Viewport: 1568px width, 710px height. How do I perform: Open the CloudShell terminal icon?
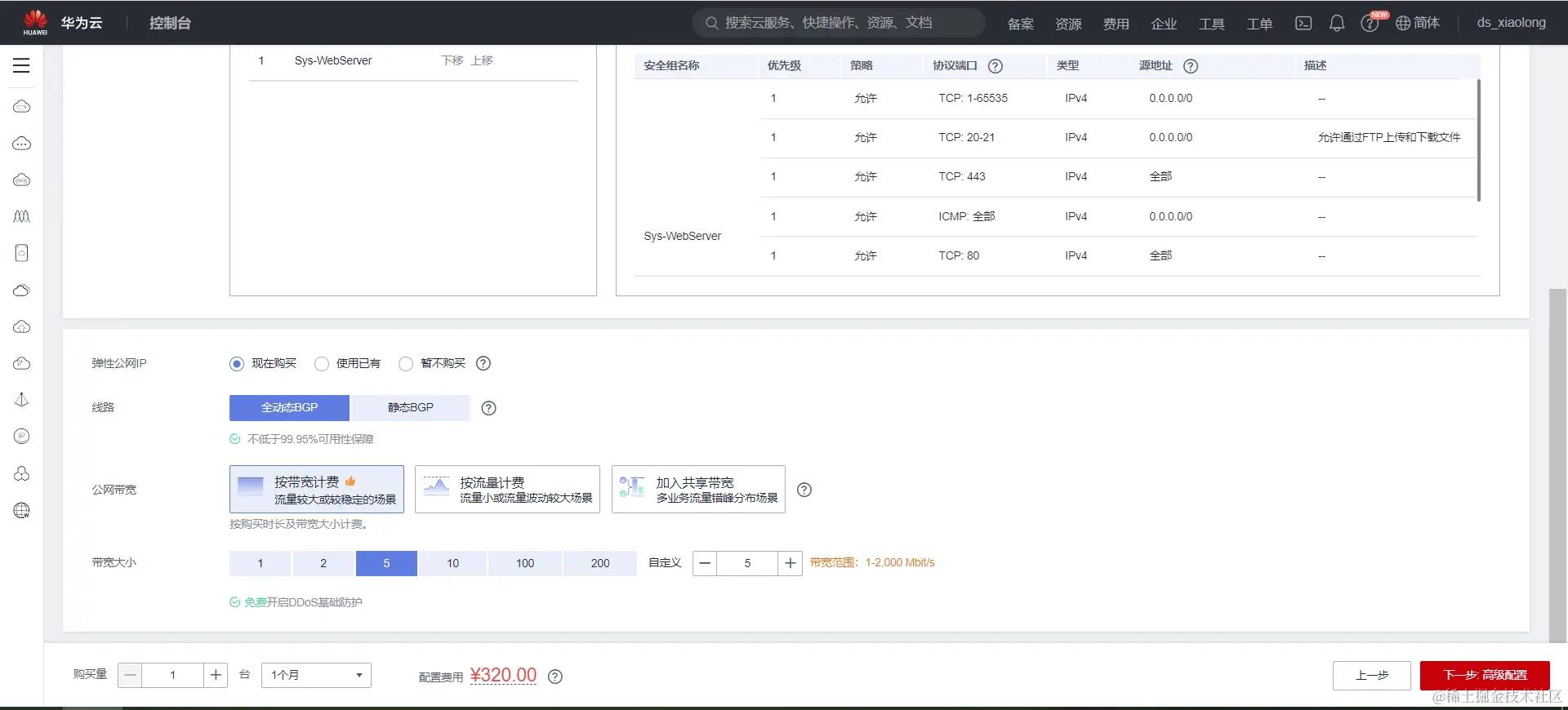click(1303, 23)
